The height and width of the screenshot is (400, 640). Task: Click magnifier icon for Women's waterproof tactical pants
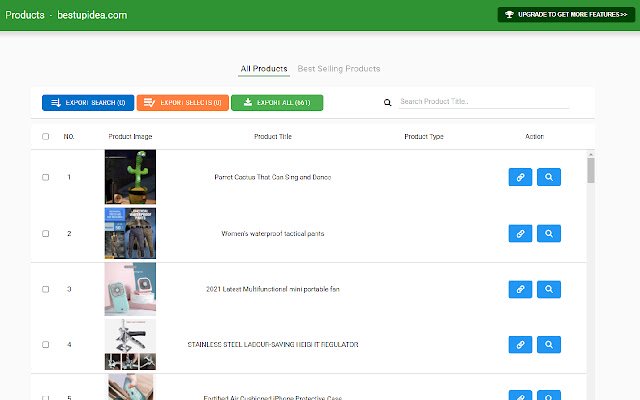coord(549,233)
